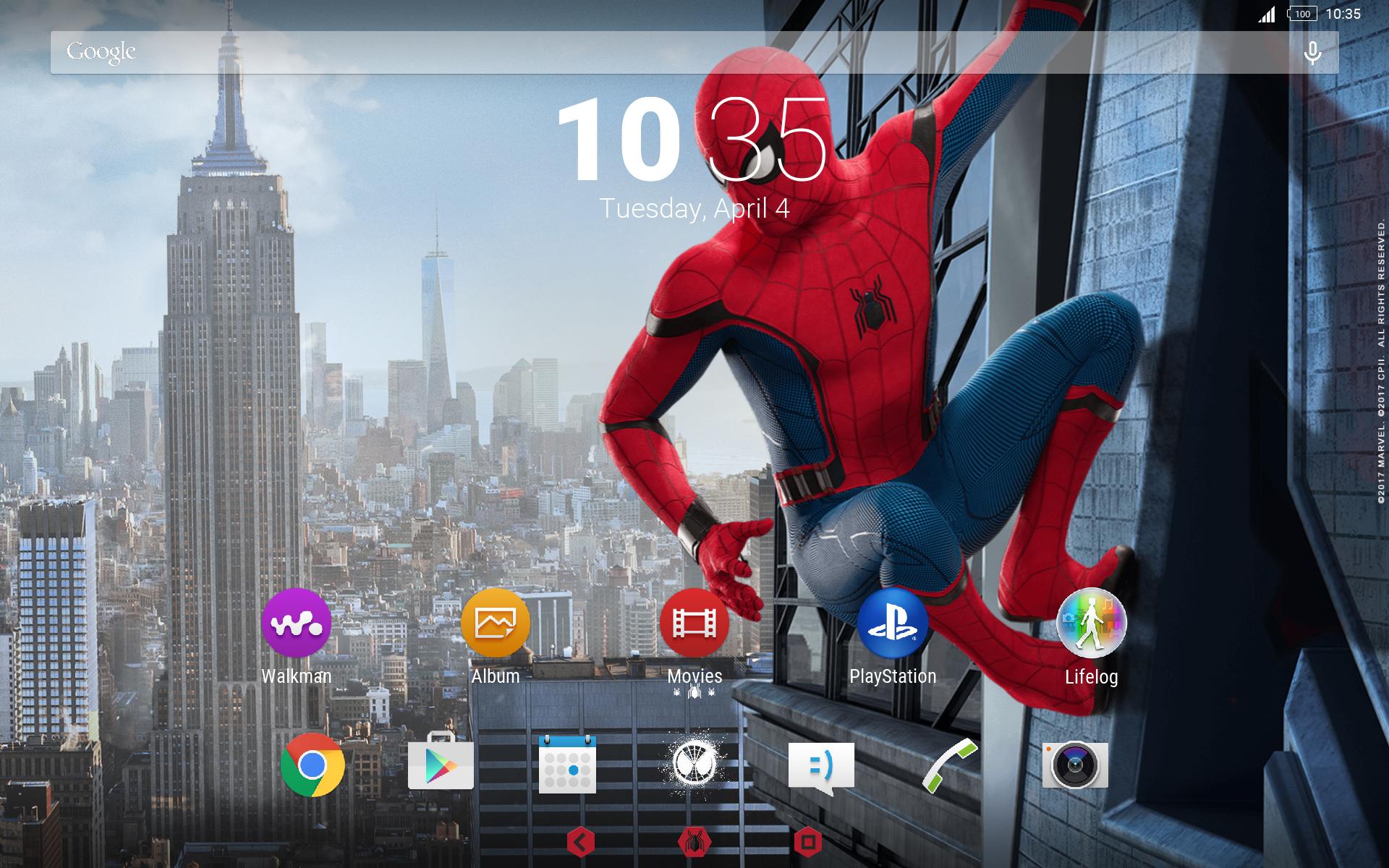The height and width of the screenshot is (868, 1389).
Task: Click the Google search bar
Action: (x=651, y=53)
